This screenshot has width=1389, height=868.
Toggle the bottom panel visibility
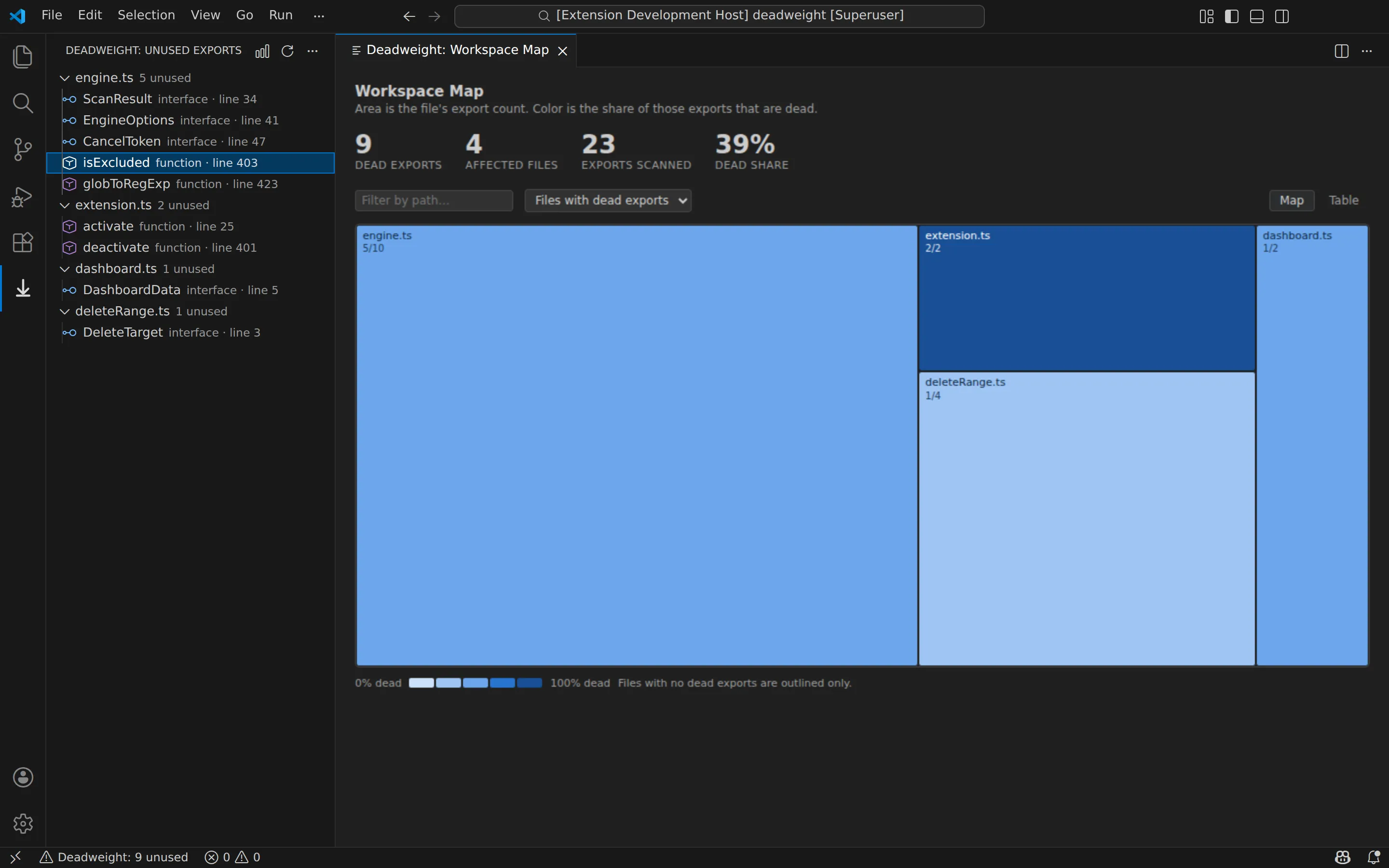point(1257,16)
